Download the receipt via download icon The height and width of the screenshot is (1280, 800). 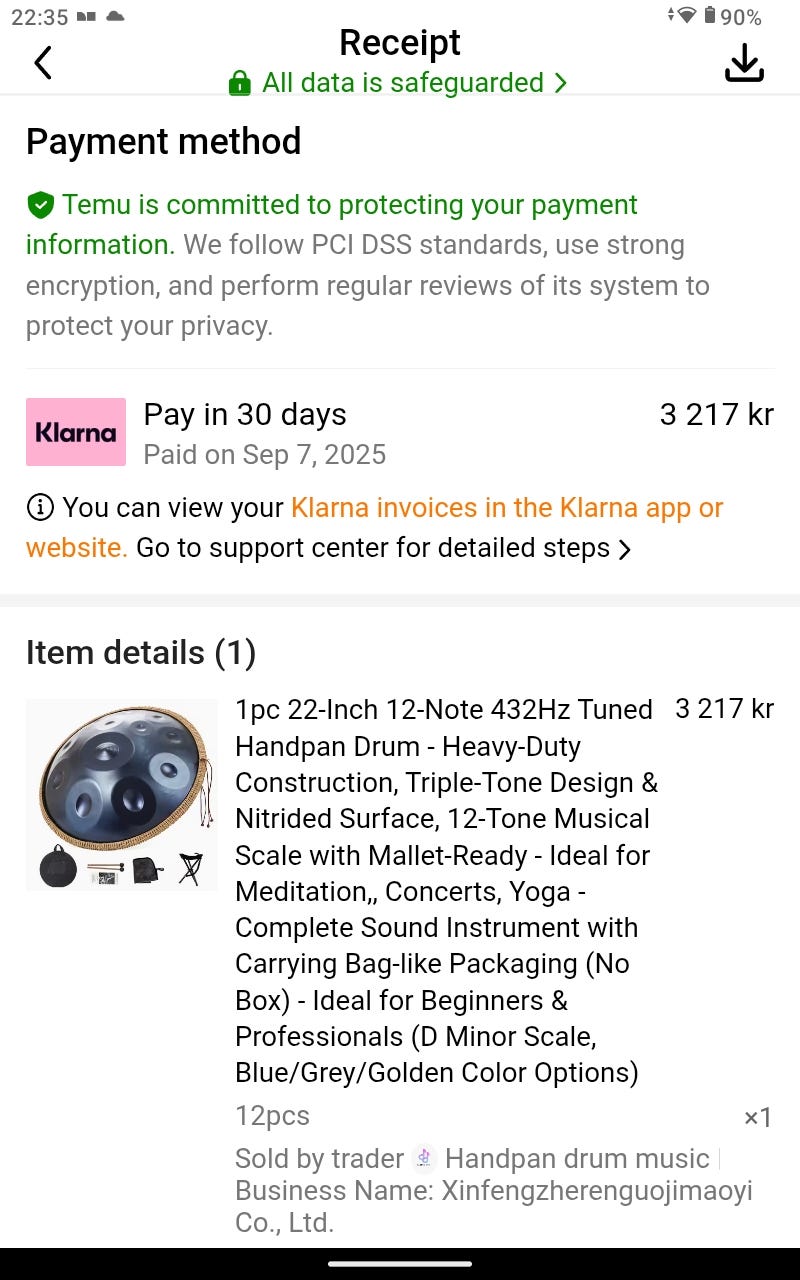tap(744, 65)
